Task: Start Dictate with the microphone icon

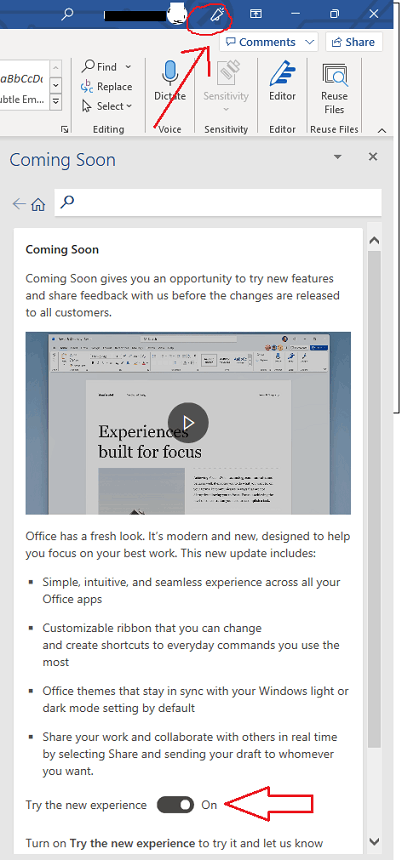Action: (170, 81)
